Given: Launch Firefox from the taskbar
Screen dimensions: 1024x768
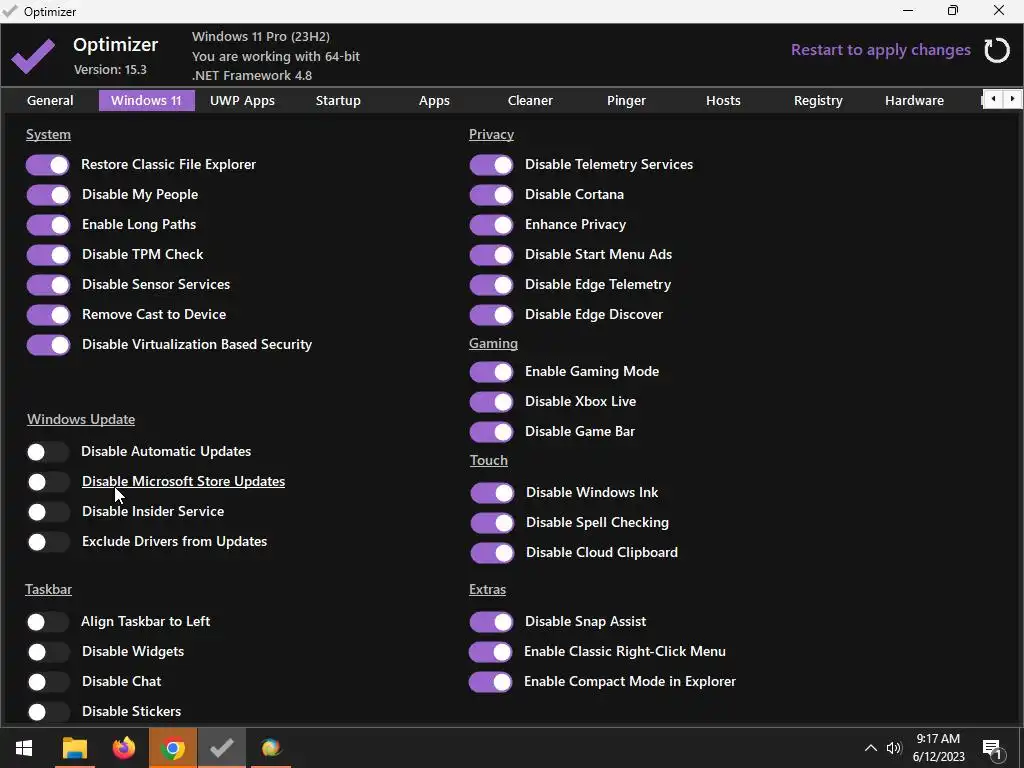Looking at the screenshot, I should click(x=123, y=748).
